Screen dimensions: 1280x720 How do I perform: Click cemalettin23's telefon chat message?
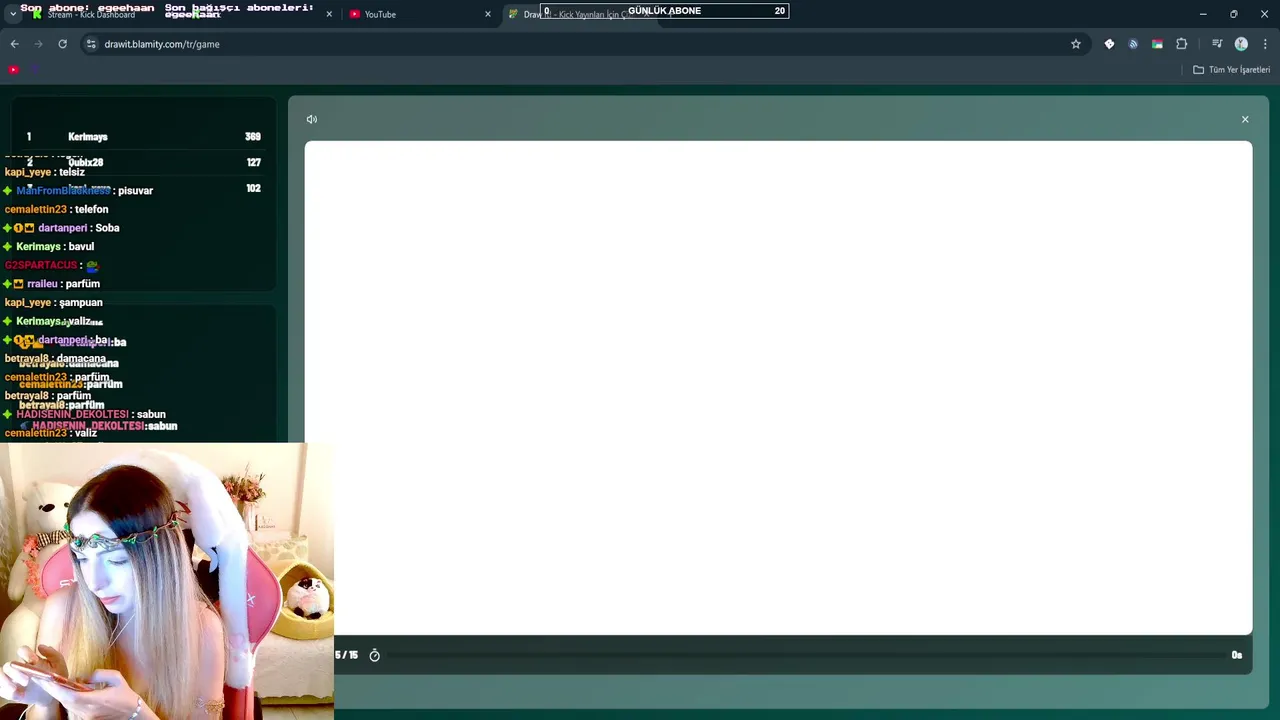click(x=56, y=209)
